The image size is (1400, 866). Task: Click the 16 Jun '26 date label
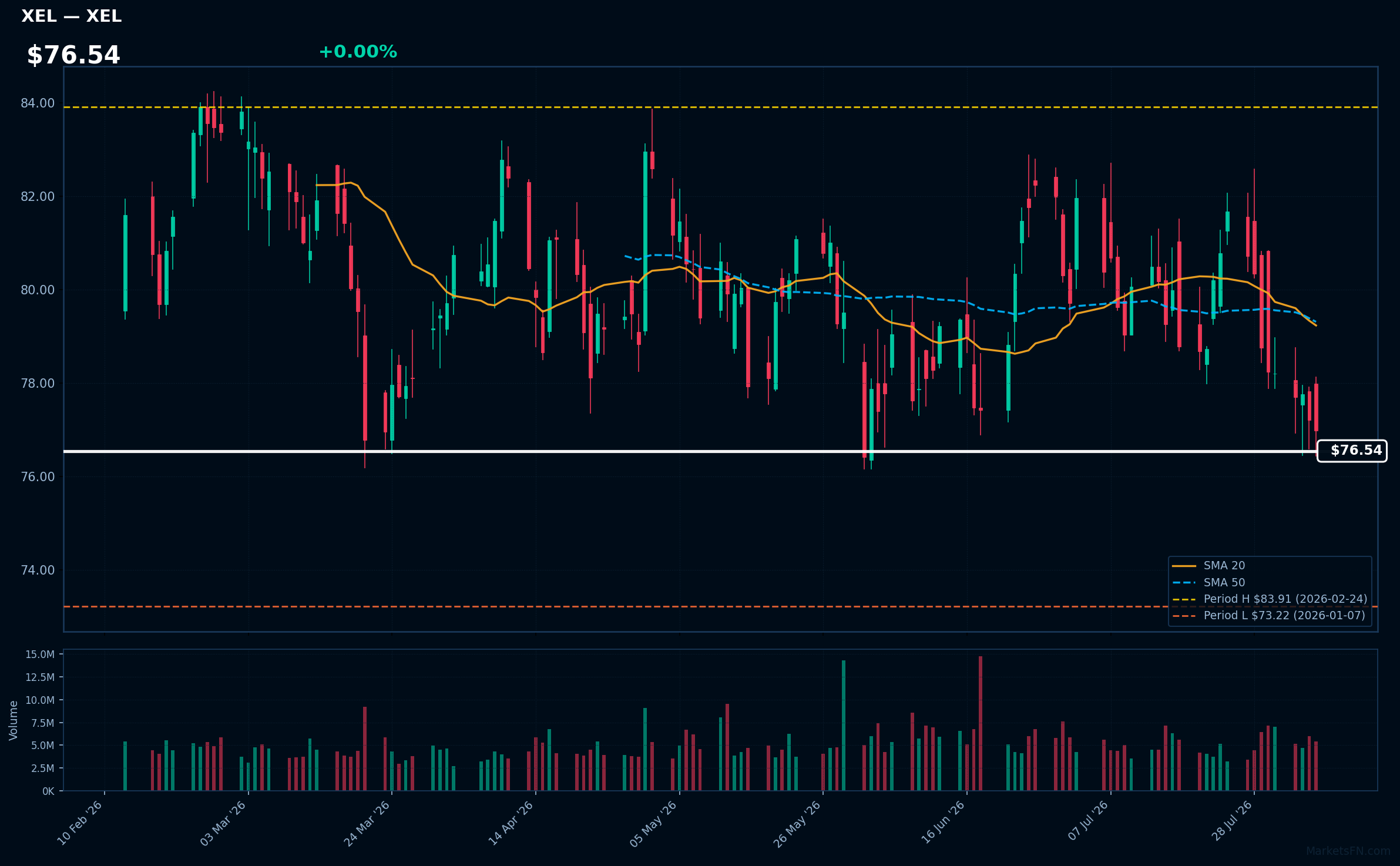pyautogui.click(x=942, y=823)
